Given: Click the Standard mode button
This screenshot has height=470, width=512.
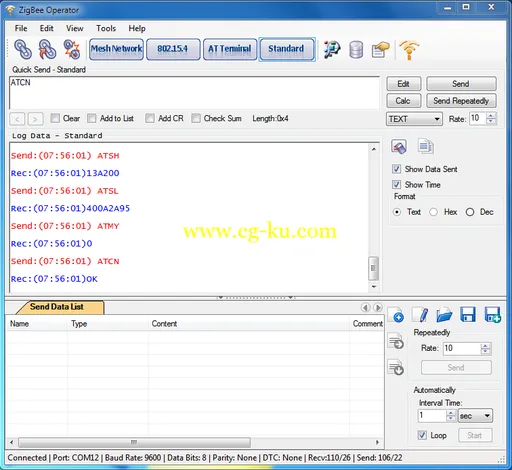Looking at the screenshot, I should (x=287, y=49).
